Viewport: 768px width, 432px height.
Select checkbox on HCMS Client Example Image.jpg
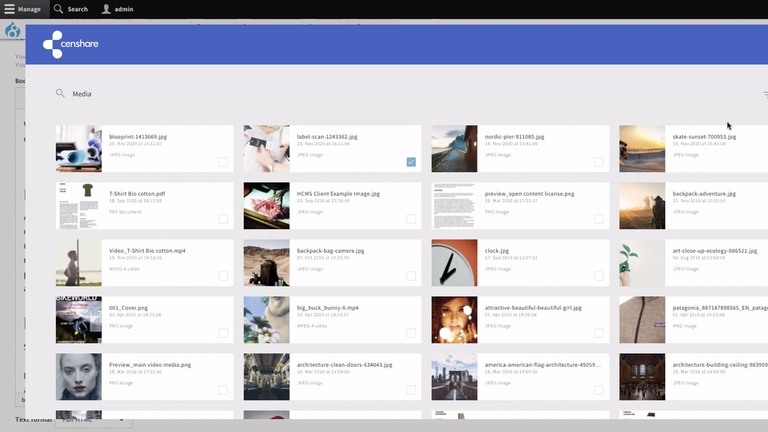[x=411, y=219]
